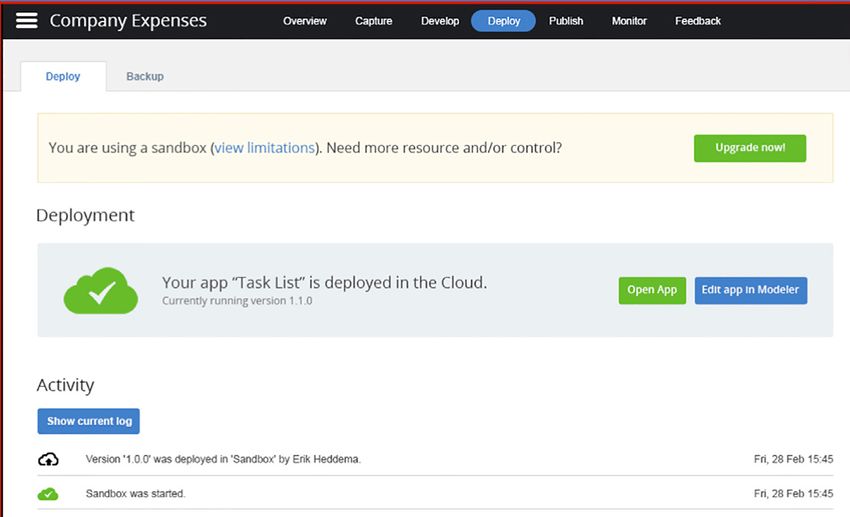Click the green cloud icon beside Sandbox started

point(48,494)
